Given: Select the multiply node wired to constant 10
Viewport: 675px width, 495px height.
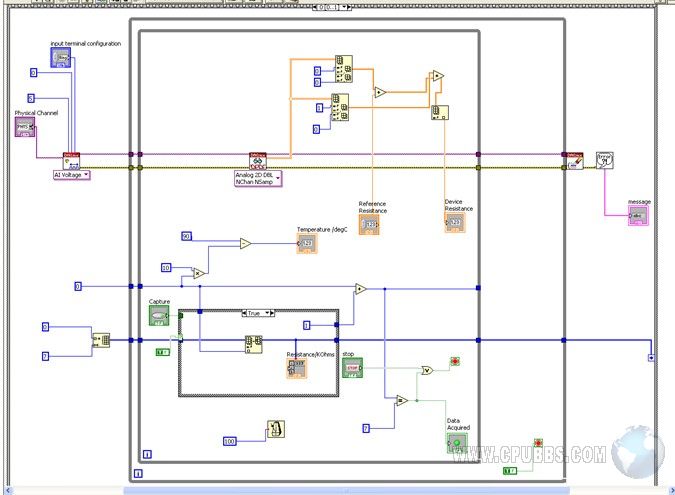Looking at the screenshot, I should click(198, 273).
